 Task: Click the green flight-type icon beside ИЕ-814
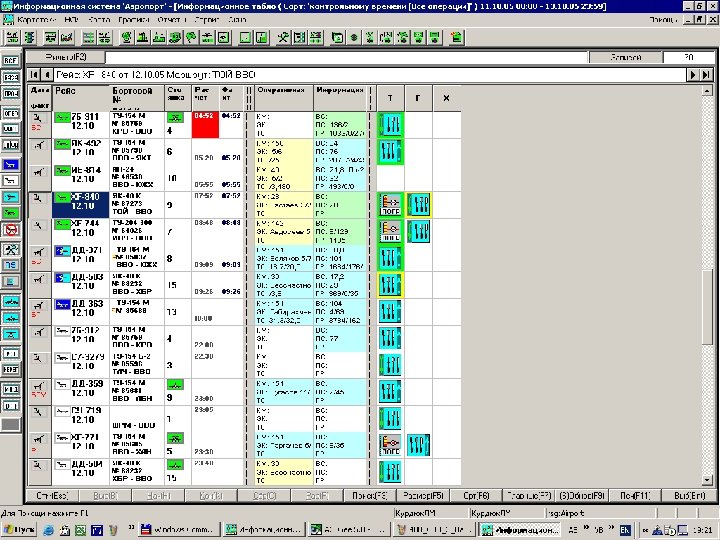coord(62,171)
